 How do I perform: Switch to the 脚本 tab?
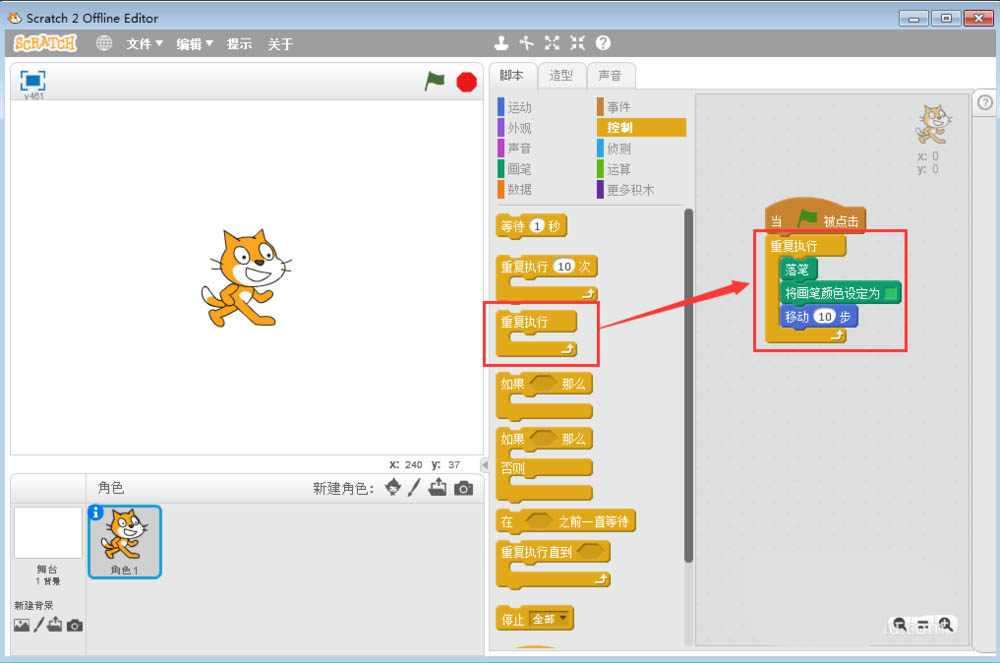pos(511,76)
